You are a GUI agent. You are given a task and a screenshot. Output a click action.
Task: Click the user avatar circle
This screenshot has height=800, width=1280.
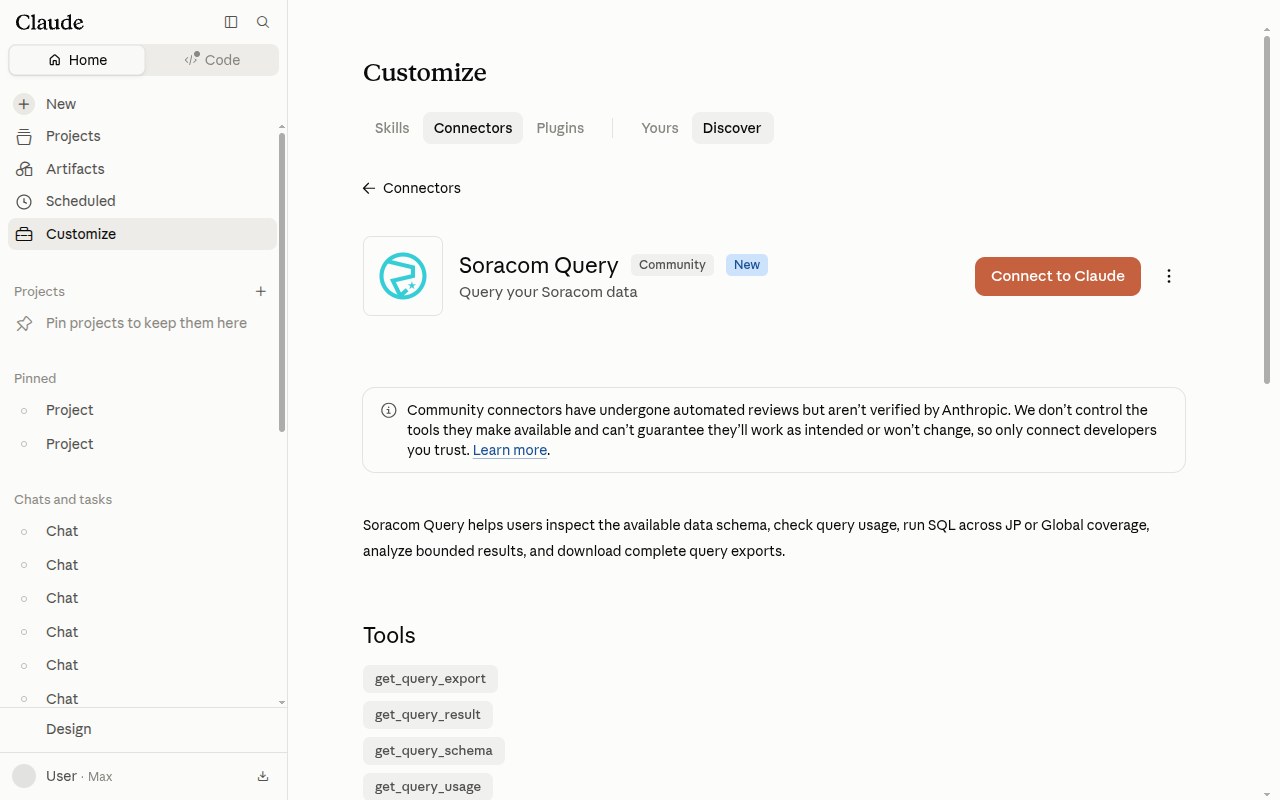point(24,776)
